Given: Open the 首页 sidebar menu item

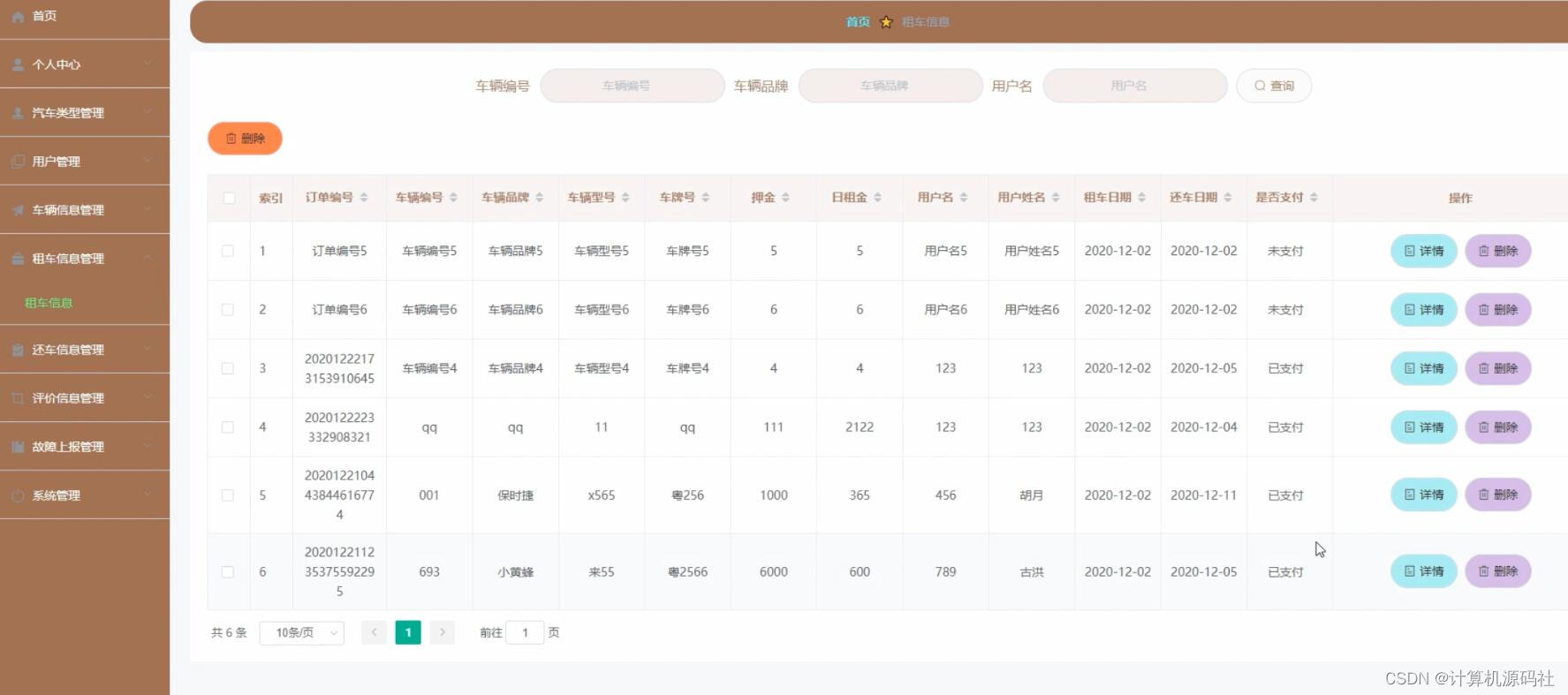Looking at the screenshot, I should pyautogui.click(x=85, y=17).
